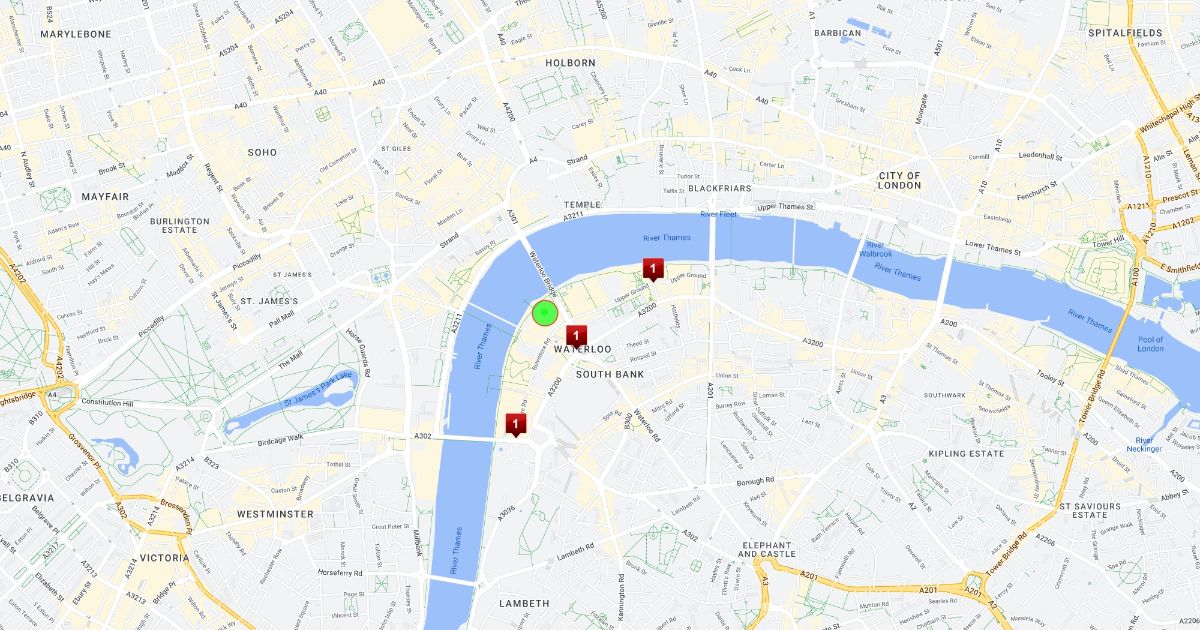
Task: Click the LAMBETH district label
Action: tap(524, 604)
